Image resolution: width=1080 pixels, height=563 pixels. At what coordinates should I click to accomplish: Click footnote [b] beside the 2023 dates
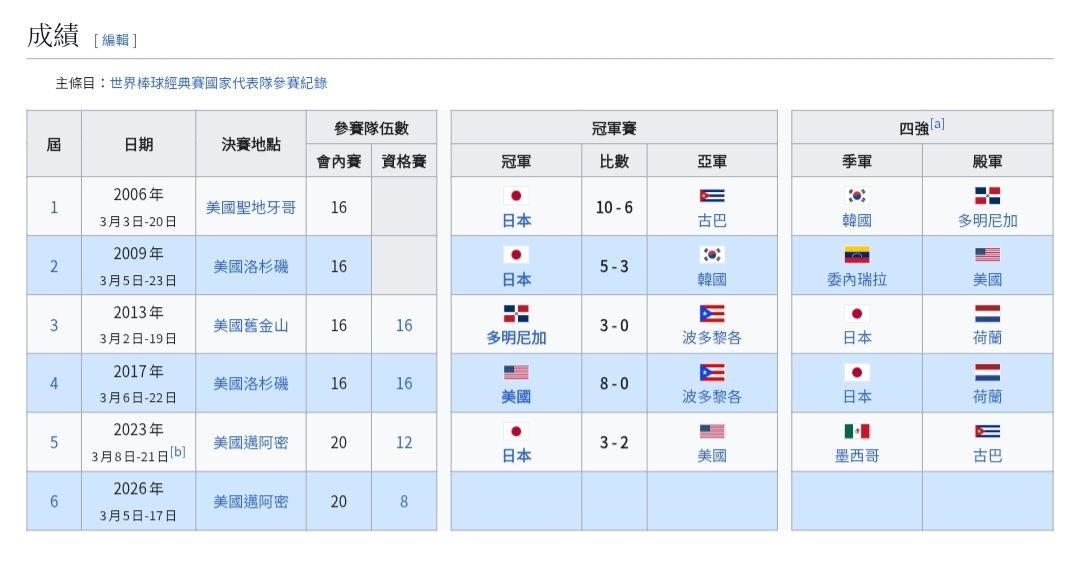coord(178,451)
